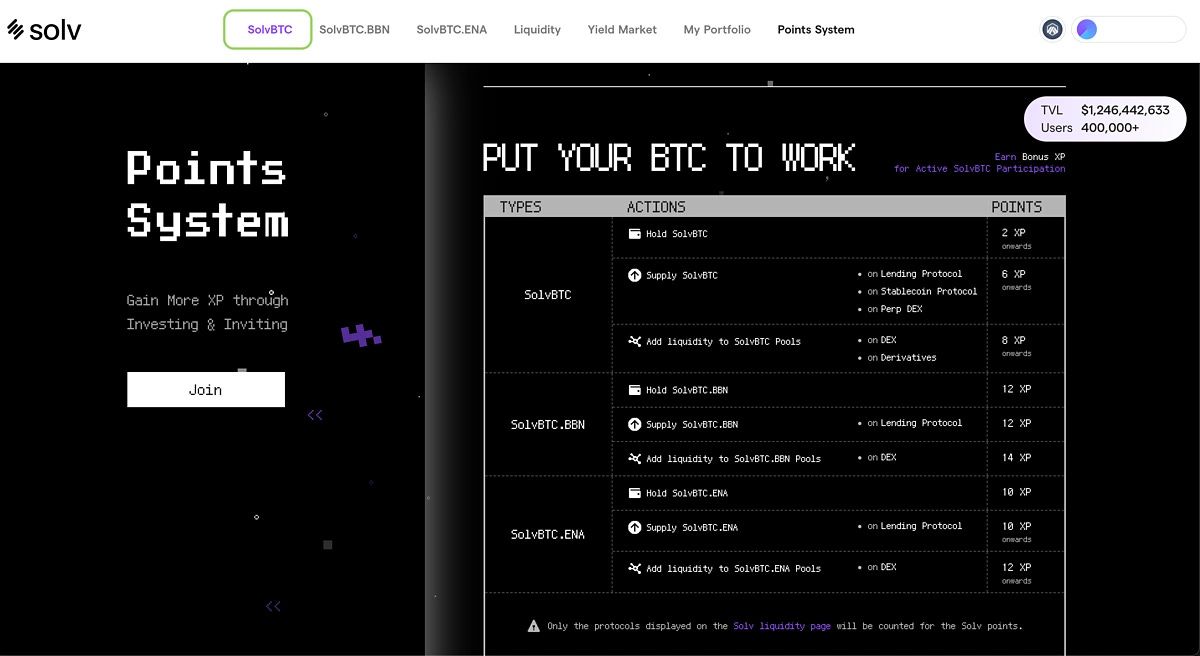Open the My Portfolio tab
The width and height of the screenshot is (1200, 656).
717,30
